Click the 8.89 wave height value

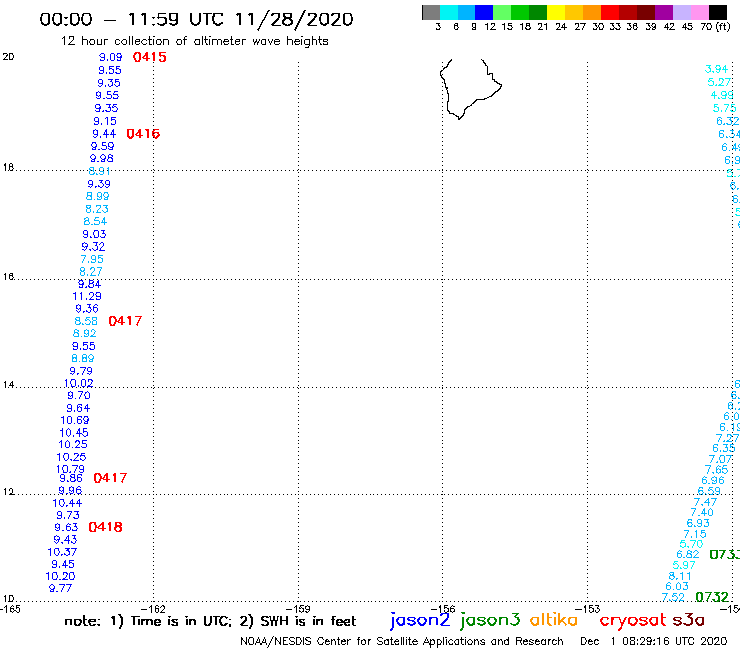(x=83, y=358)
